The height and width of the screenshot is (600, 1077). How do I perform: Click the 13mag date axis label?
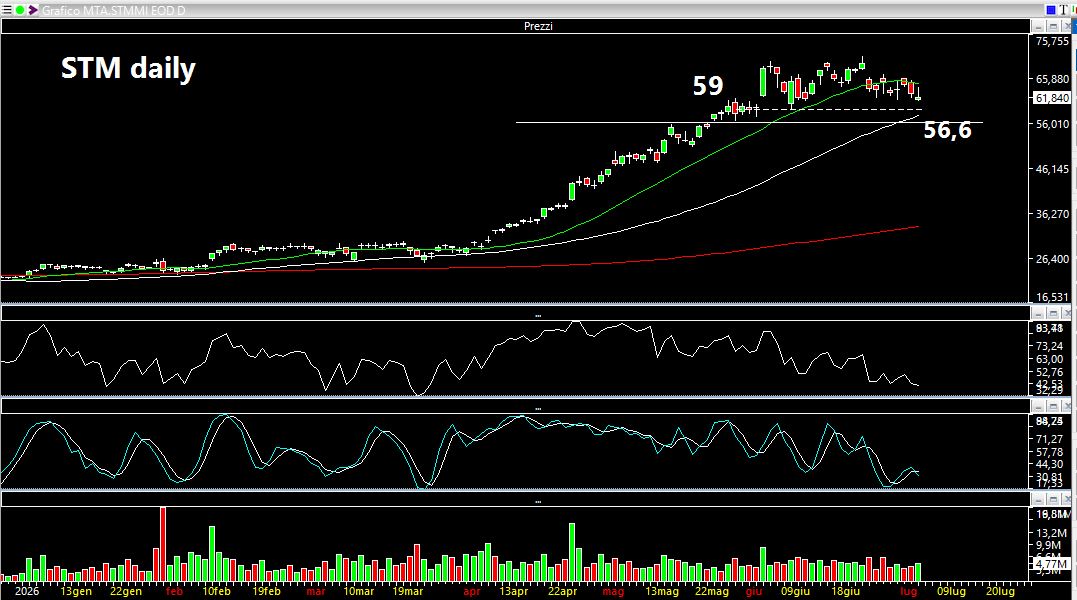pyautogui.click(x=662, y=591)
